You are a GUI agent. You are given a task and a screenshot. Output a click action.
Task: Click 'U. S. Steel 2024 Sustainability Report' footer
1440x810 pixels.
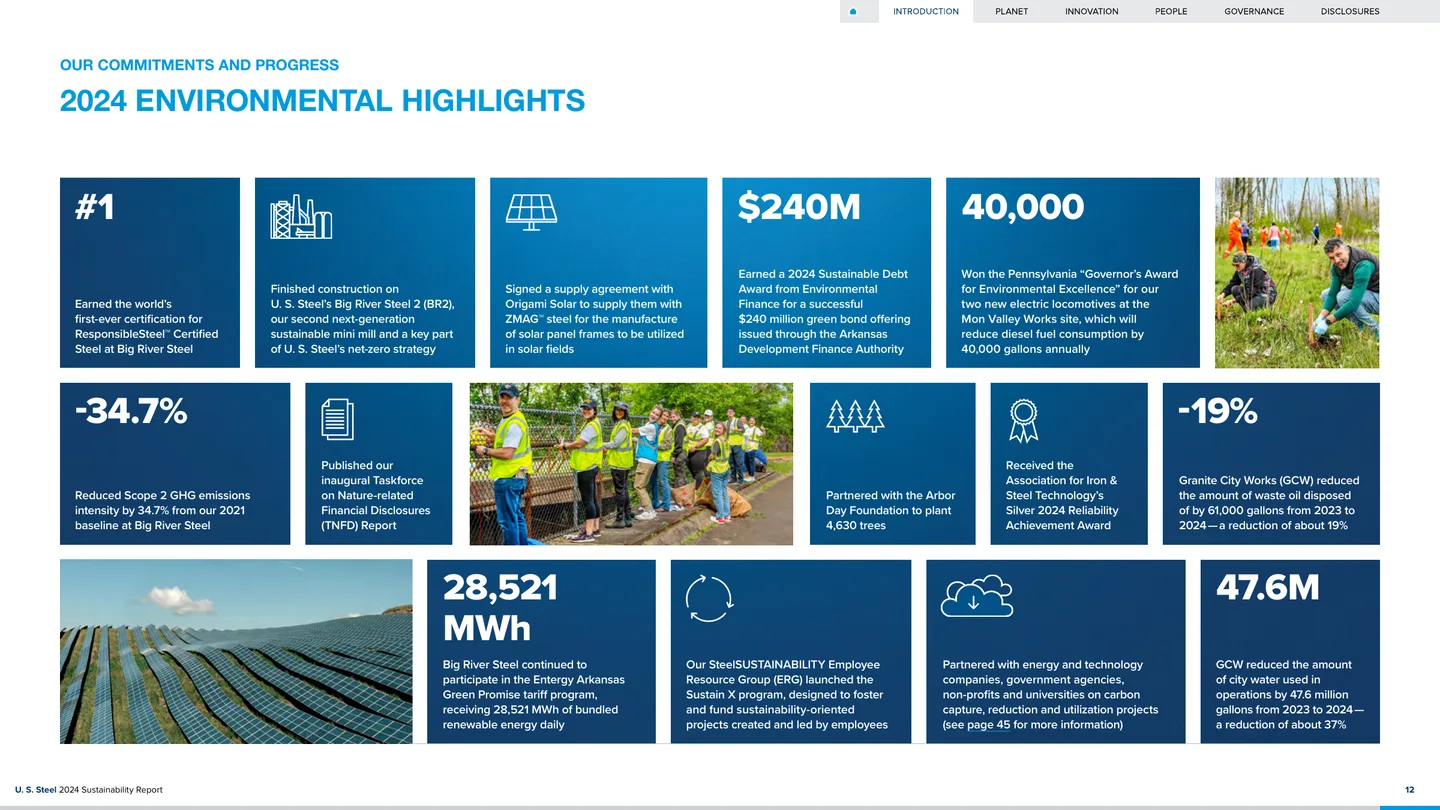(89, 790)
